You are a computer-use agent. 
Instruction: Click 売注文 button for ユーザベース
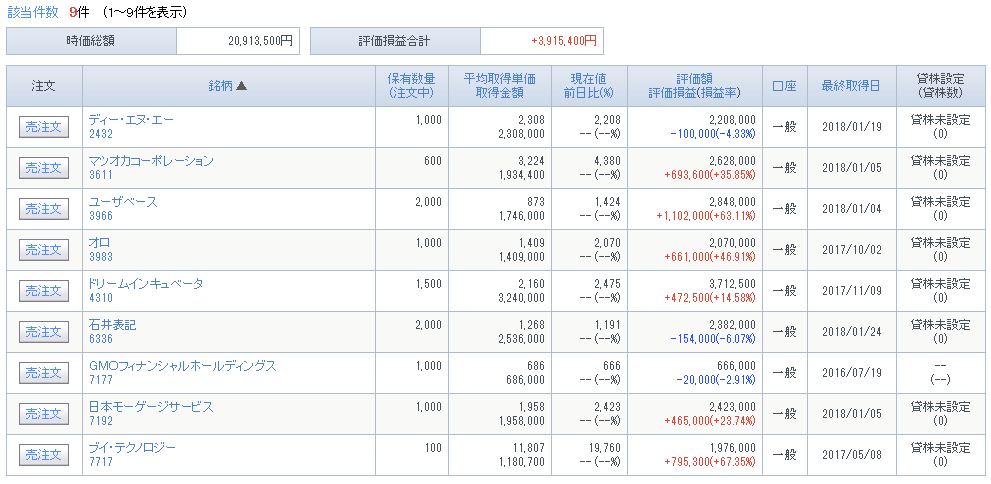point(44,209)
